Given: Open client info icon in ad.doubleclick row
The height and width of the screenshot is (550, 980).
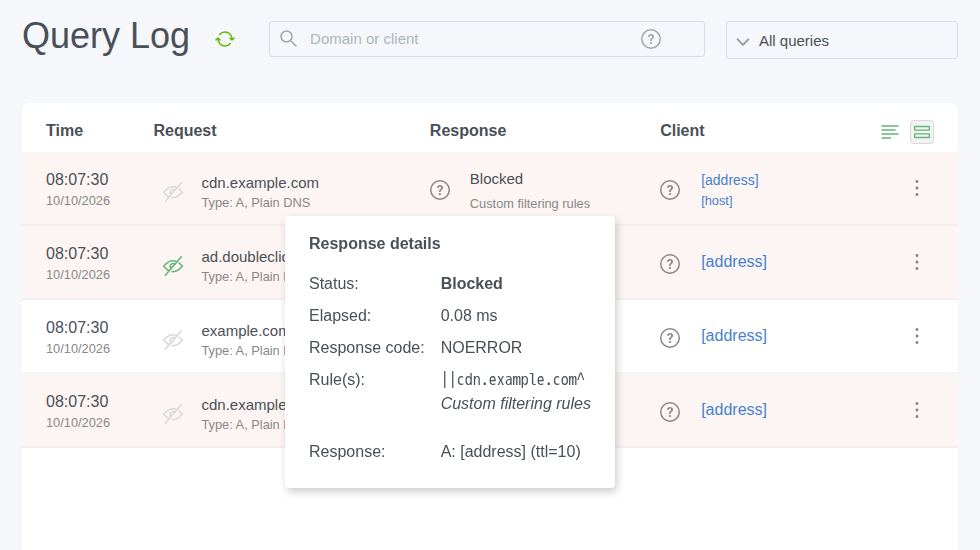Looking at the screenshot, I should 670,264.
